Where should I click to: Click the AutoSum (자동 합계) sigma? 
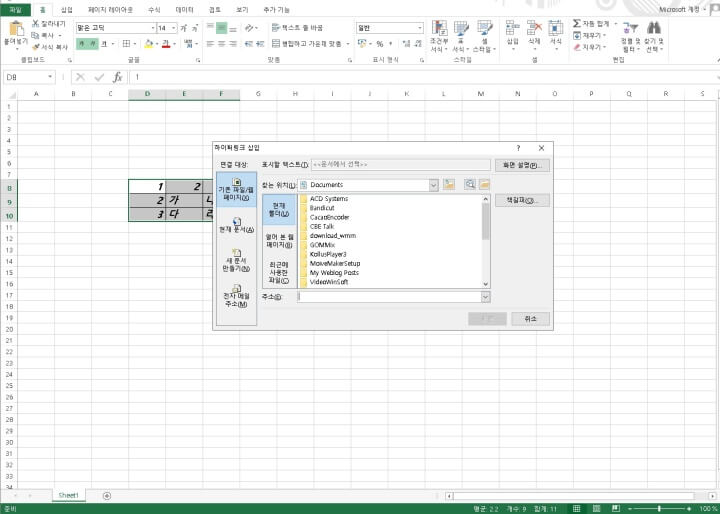pos(577,23)
